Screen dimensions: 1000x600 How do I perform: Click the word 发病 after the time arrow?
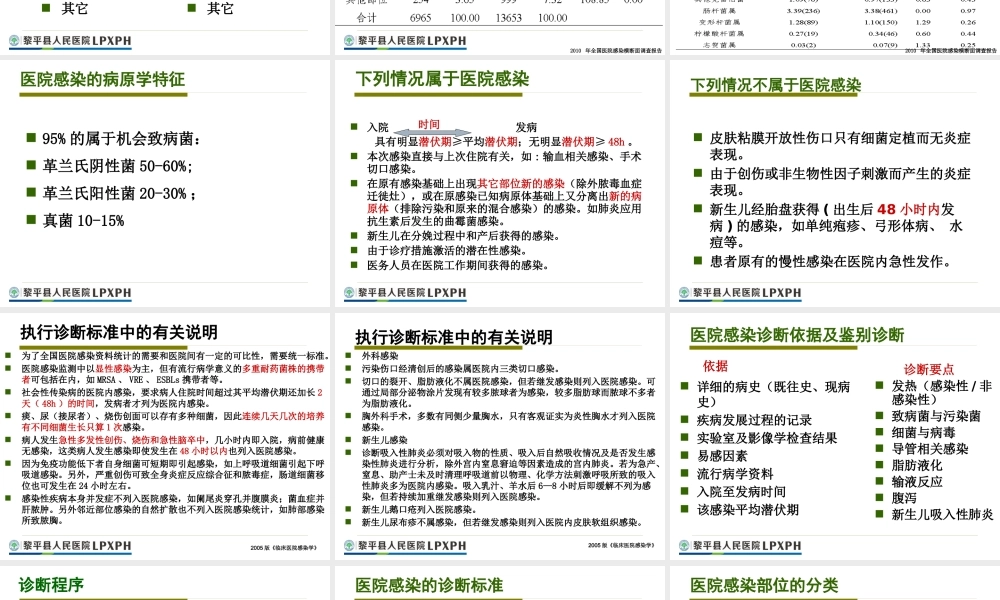(526, 128)
